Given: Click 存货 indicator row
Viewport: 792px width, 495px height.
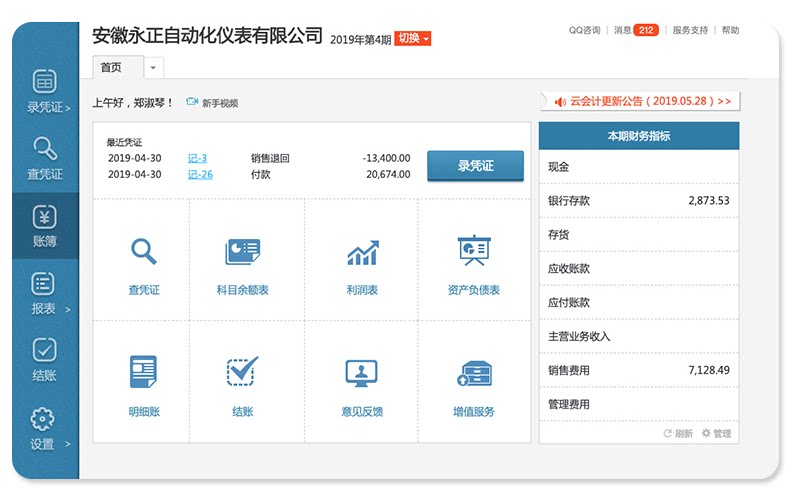Looking at the screenshot, I should 639,234.
